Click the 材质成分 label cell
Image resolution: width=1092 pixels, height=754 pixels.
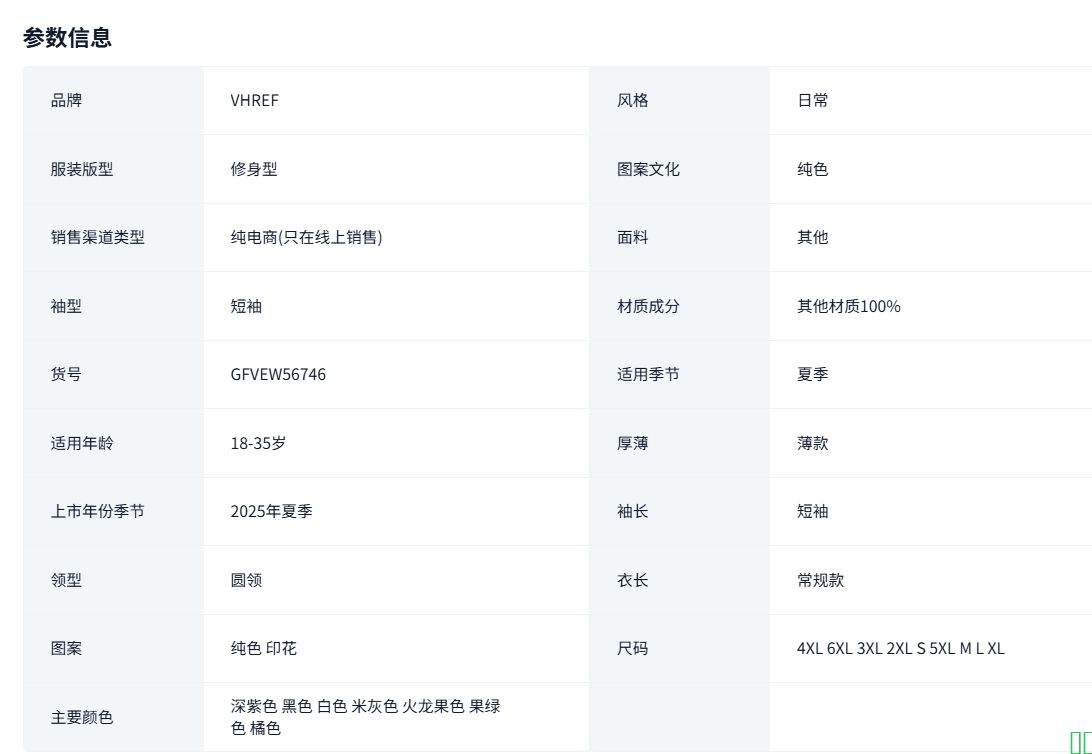648,306
